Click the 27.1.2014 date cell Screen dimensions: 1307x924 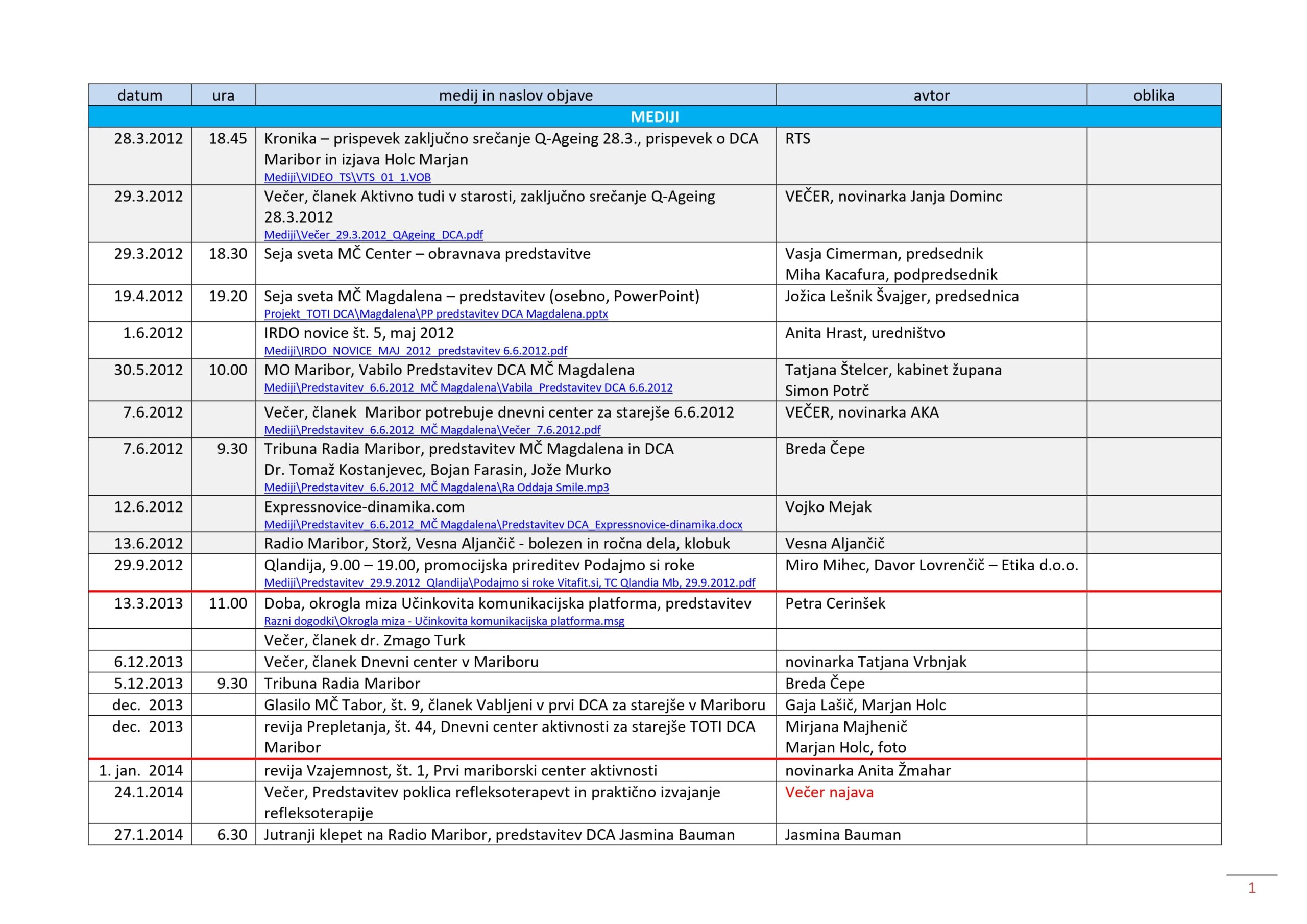148,835
